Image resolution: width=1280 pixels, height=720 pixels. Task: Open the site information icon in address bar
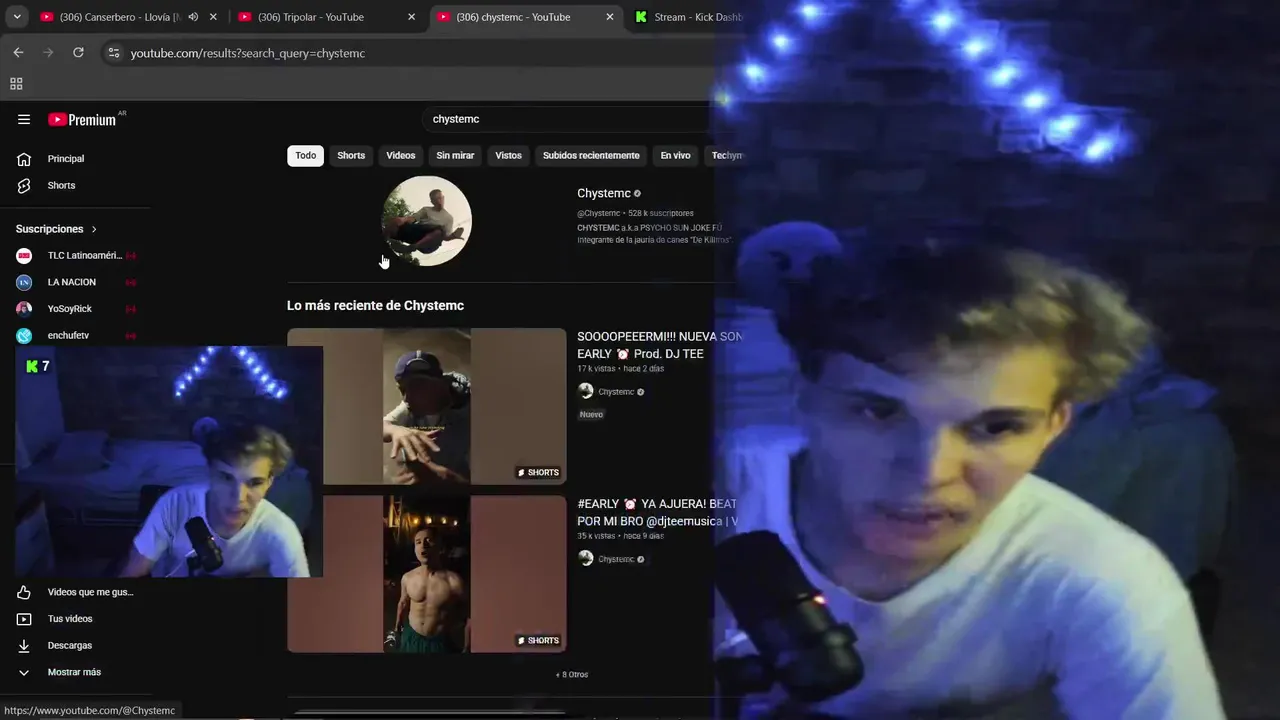(x=114, y=53)
